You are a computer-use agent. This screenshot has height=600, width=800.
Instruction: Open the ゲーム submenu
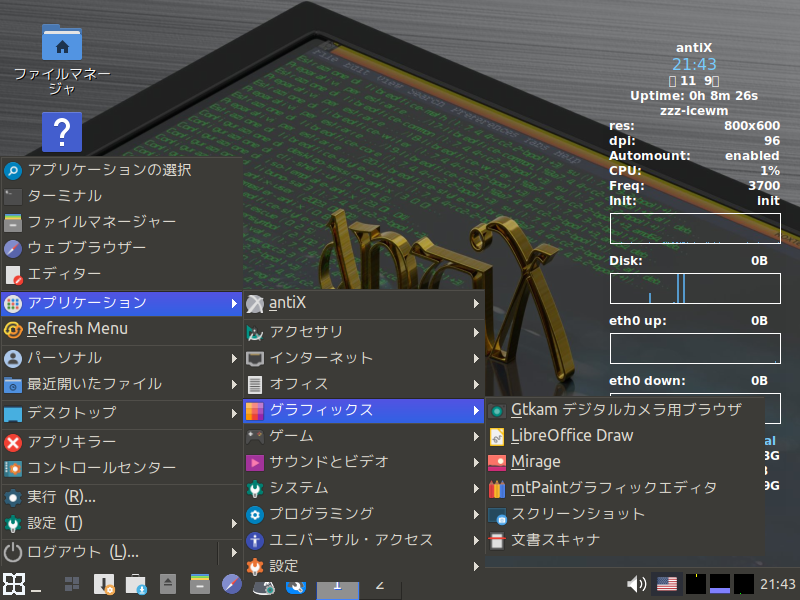point(364,436)
